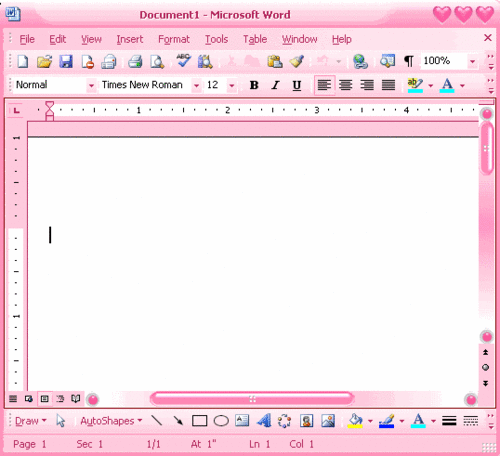Viewport: 500px width, 456px height.
Task: Open the AutoShapes button menu
Action: click(111, 421)
